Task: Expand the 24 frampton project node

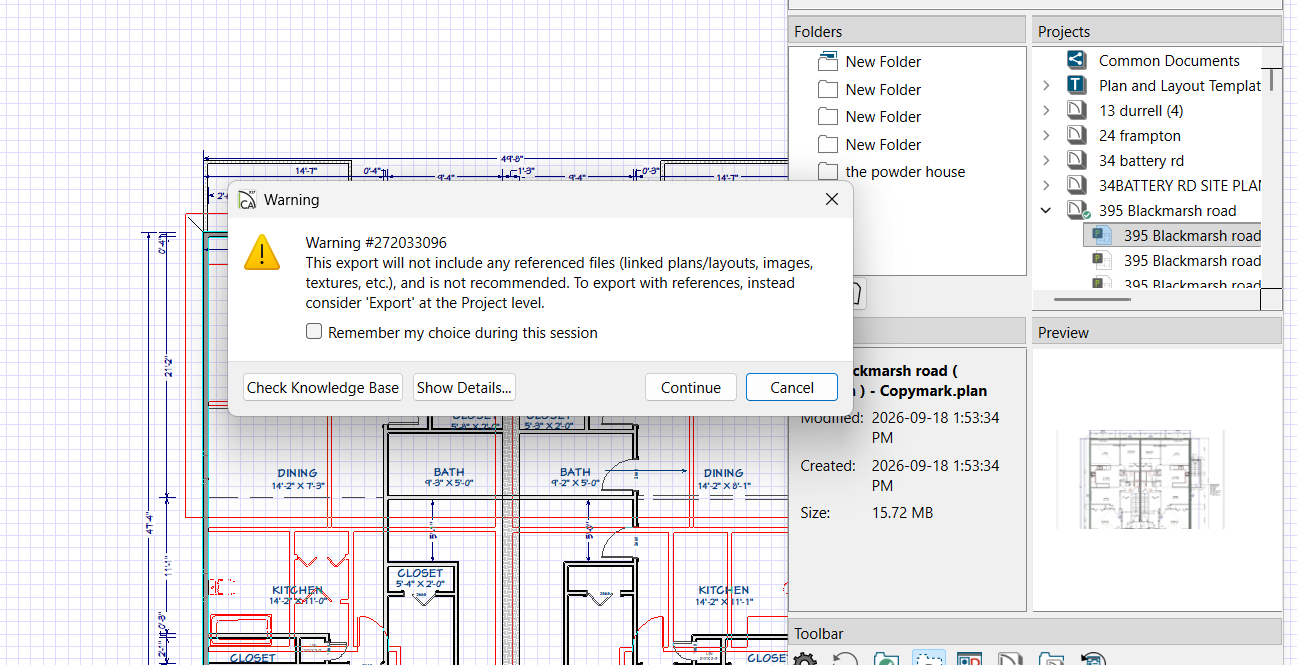Action: click(x=1046, y=135)
